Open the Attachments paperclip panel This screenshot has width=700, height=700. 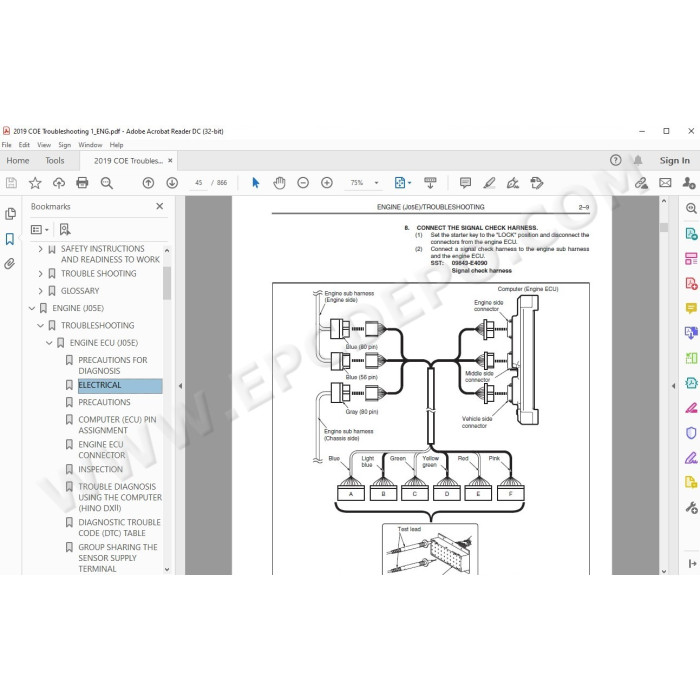coord(10,263)
